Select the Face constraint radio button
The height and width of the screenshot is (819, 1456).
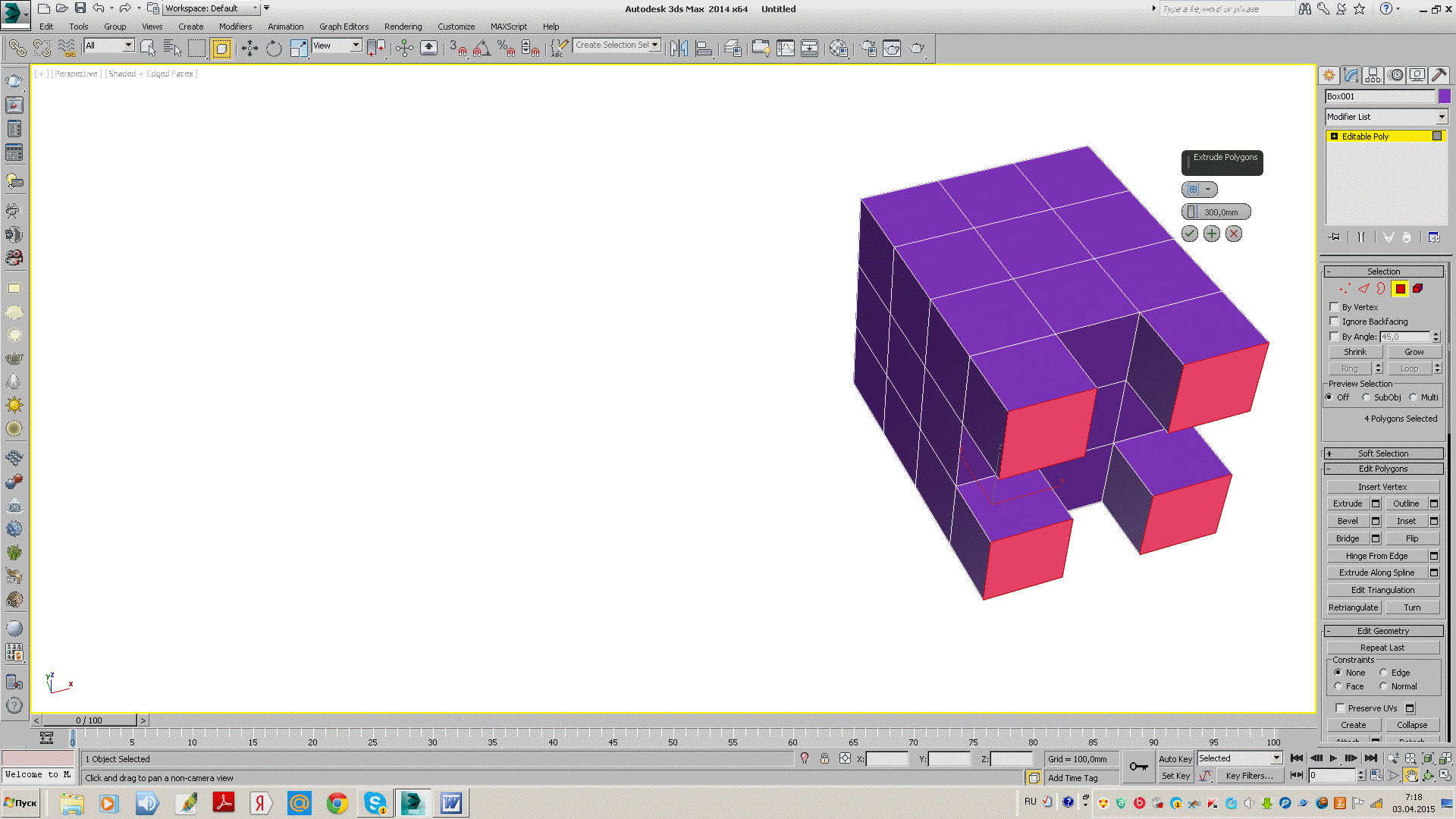(x=1338, y=686)
